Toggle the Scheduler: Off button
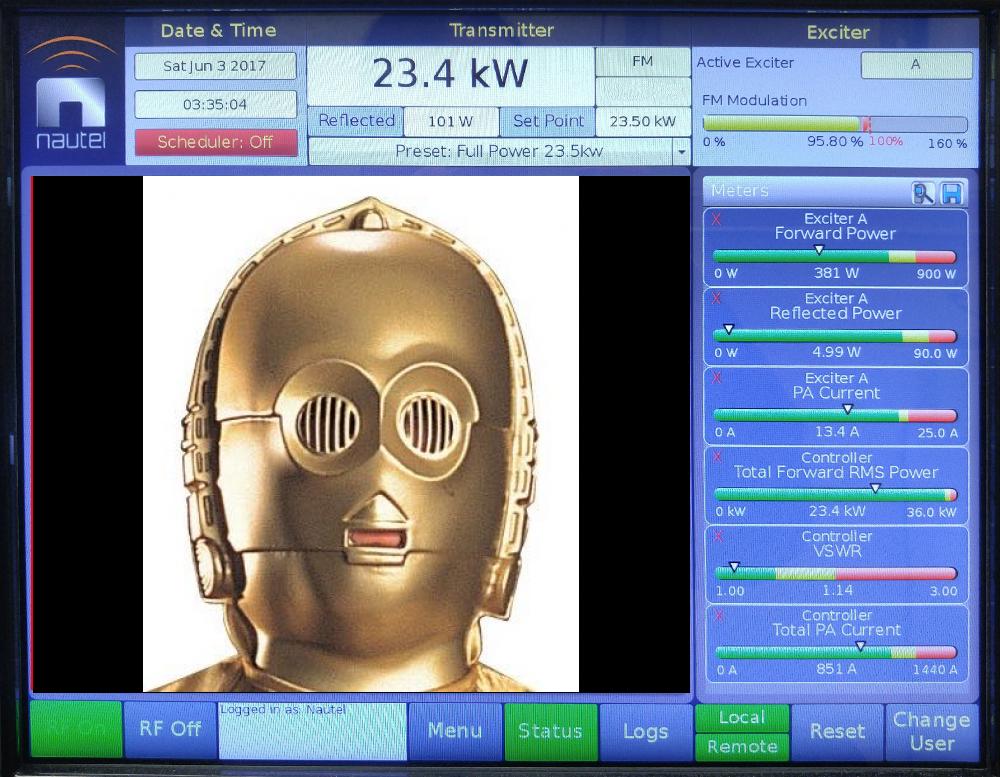Image resolution: width=1000 pixels, height=777 pixels. (x=215, y=142)
